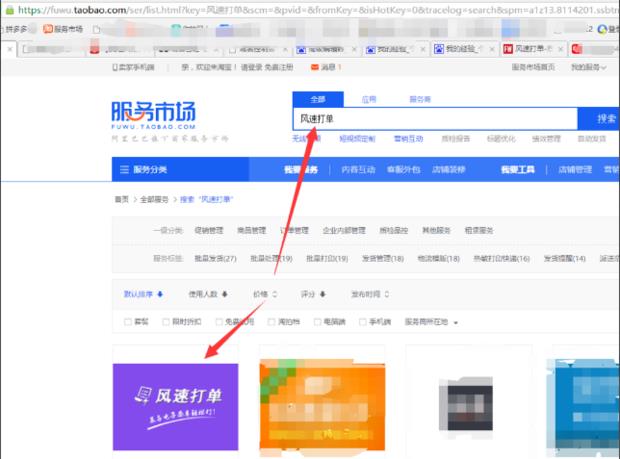Viewport: 620px width, 459px height.
Task: Open the orange service thumbnail
Action: point(322,405)
